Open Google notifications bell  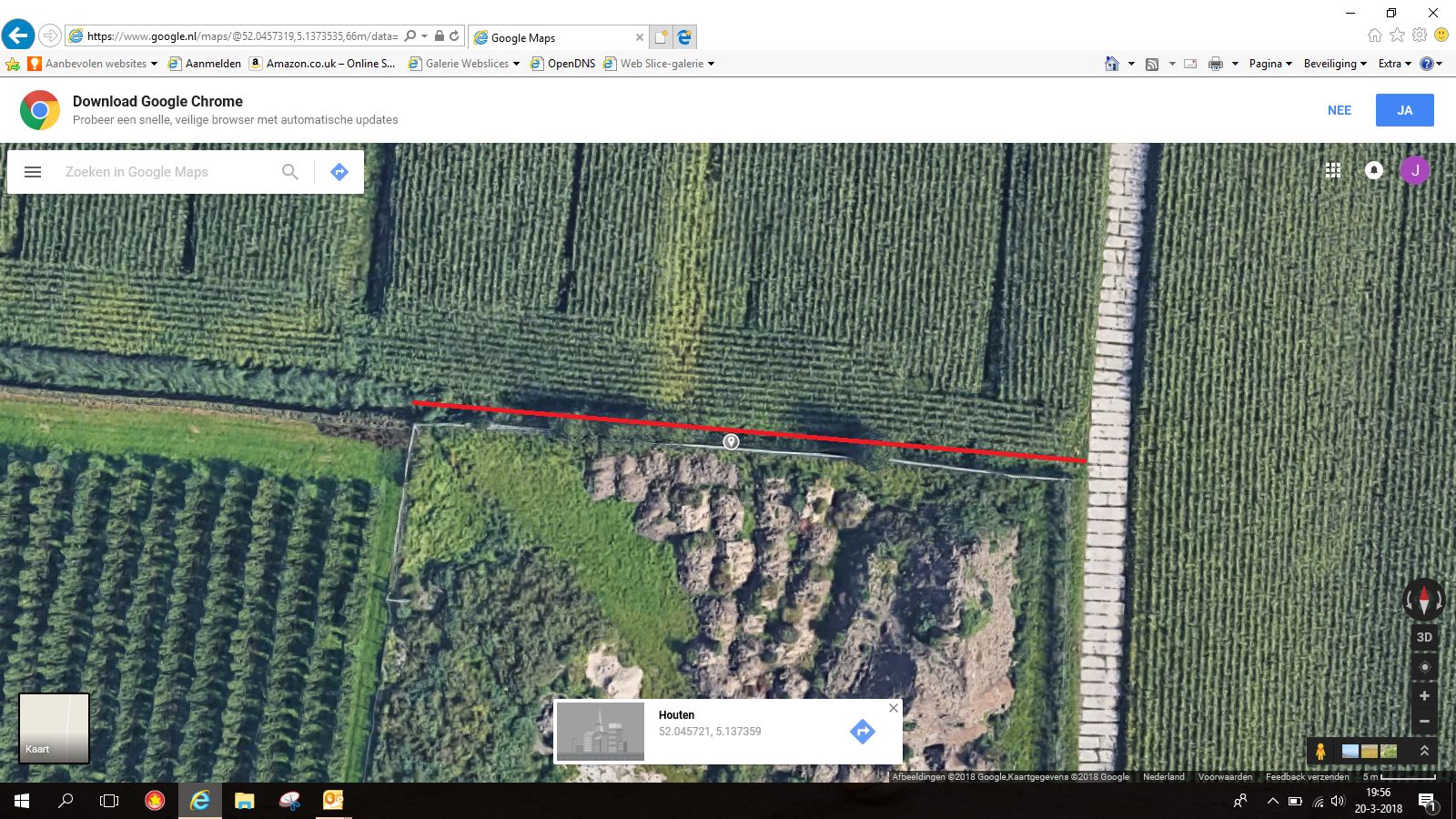point(1374,170)
